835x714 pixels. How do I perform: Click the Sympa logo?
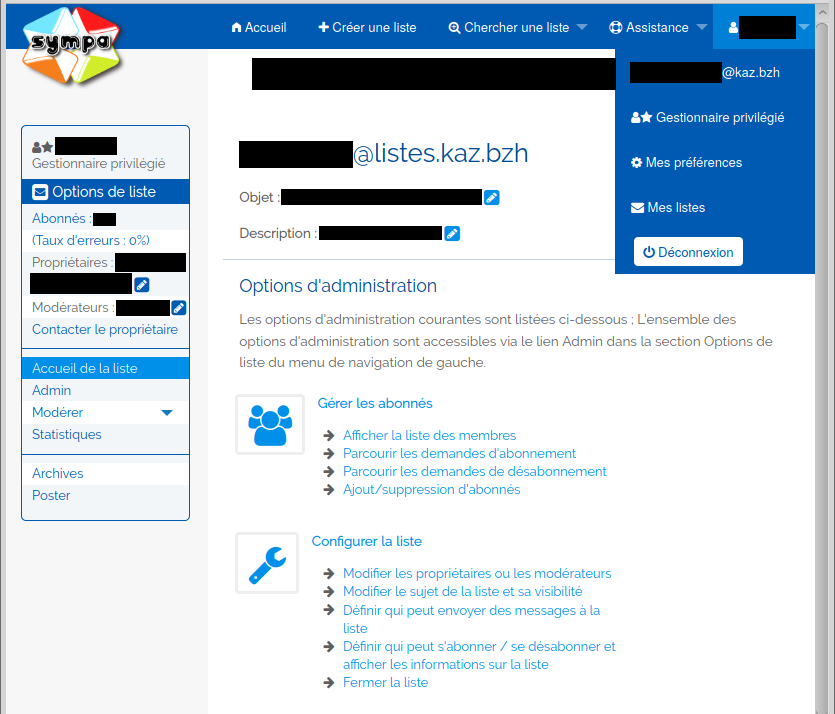[66, 46]
